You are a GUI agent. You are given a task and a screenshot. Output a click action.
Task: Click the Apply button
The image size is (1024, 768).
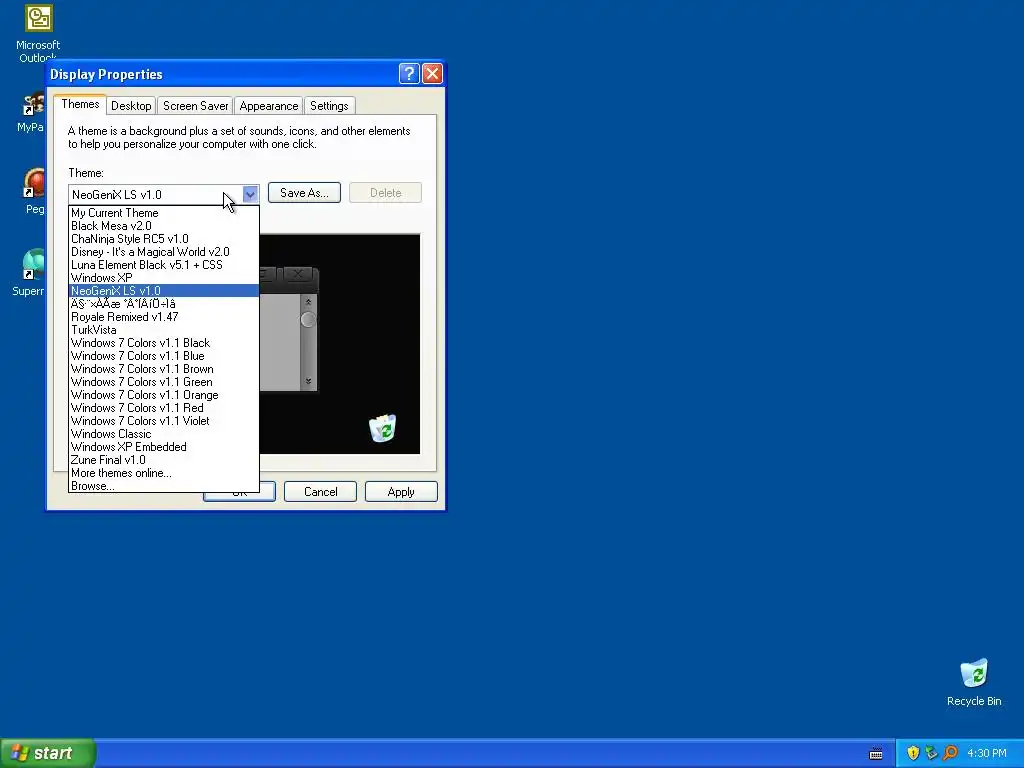pos(401,492)
